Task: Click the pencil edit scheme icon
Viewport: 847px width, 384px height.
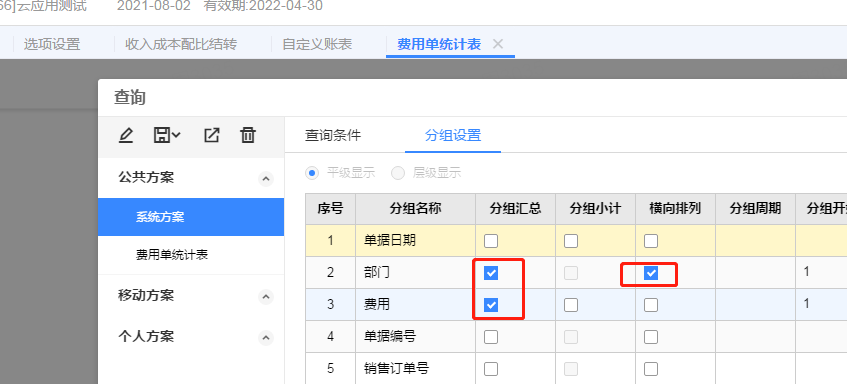Action: [x=126, y=135]
